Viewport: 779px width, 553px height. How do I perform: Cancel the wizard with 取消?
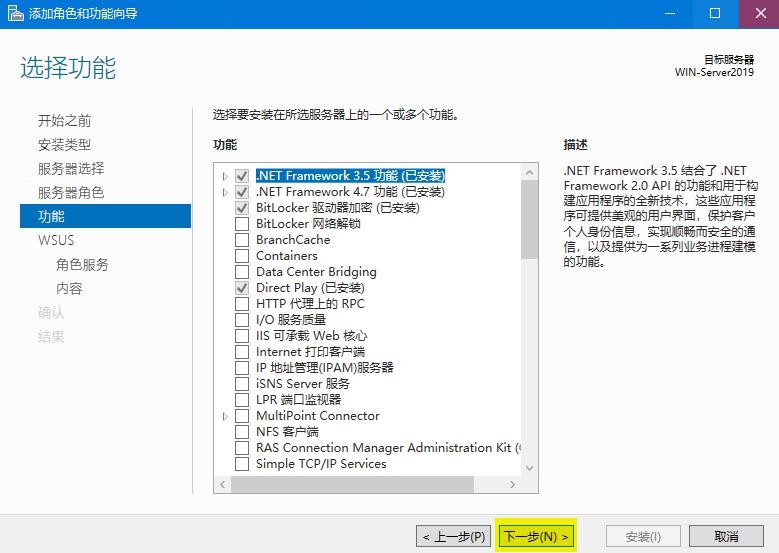click(x=726, y=537)
